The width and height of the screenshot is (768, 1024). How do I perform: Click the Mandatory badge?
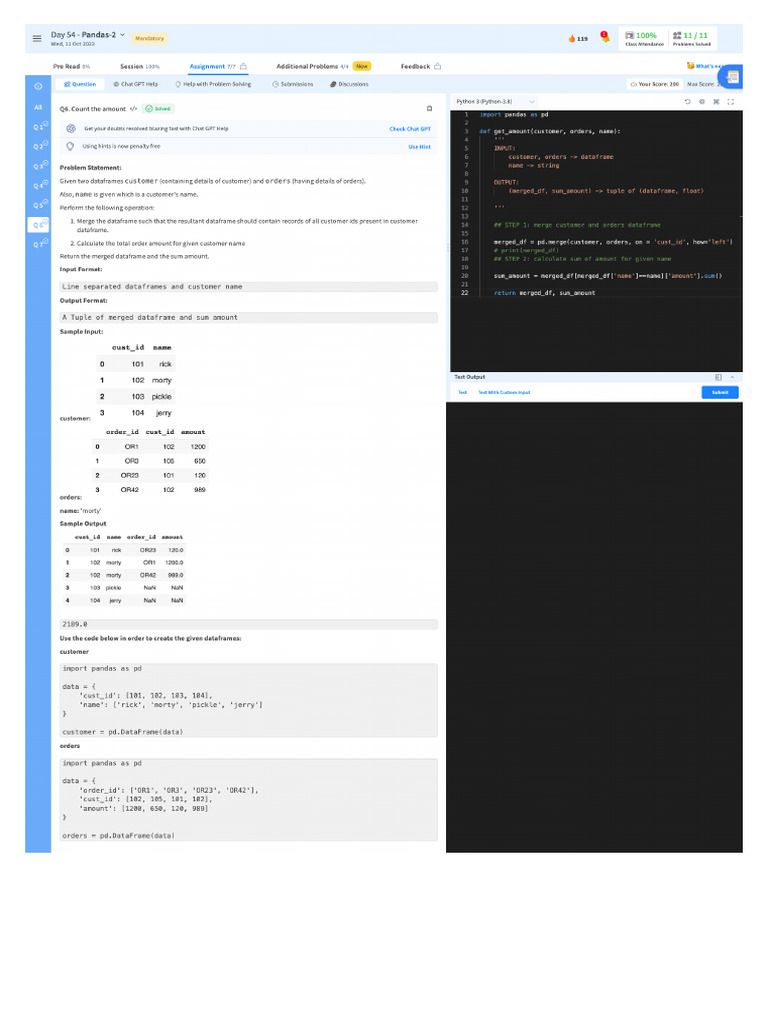coord(150,39)
